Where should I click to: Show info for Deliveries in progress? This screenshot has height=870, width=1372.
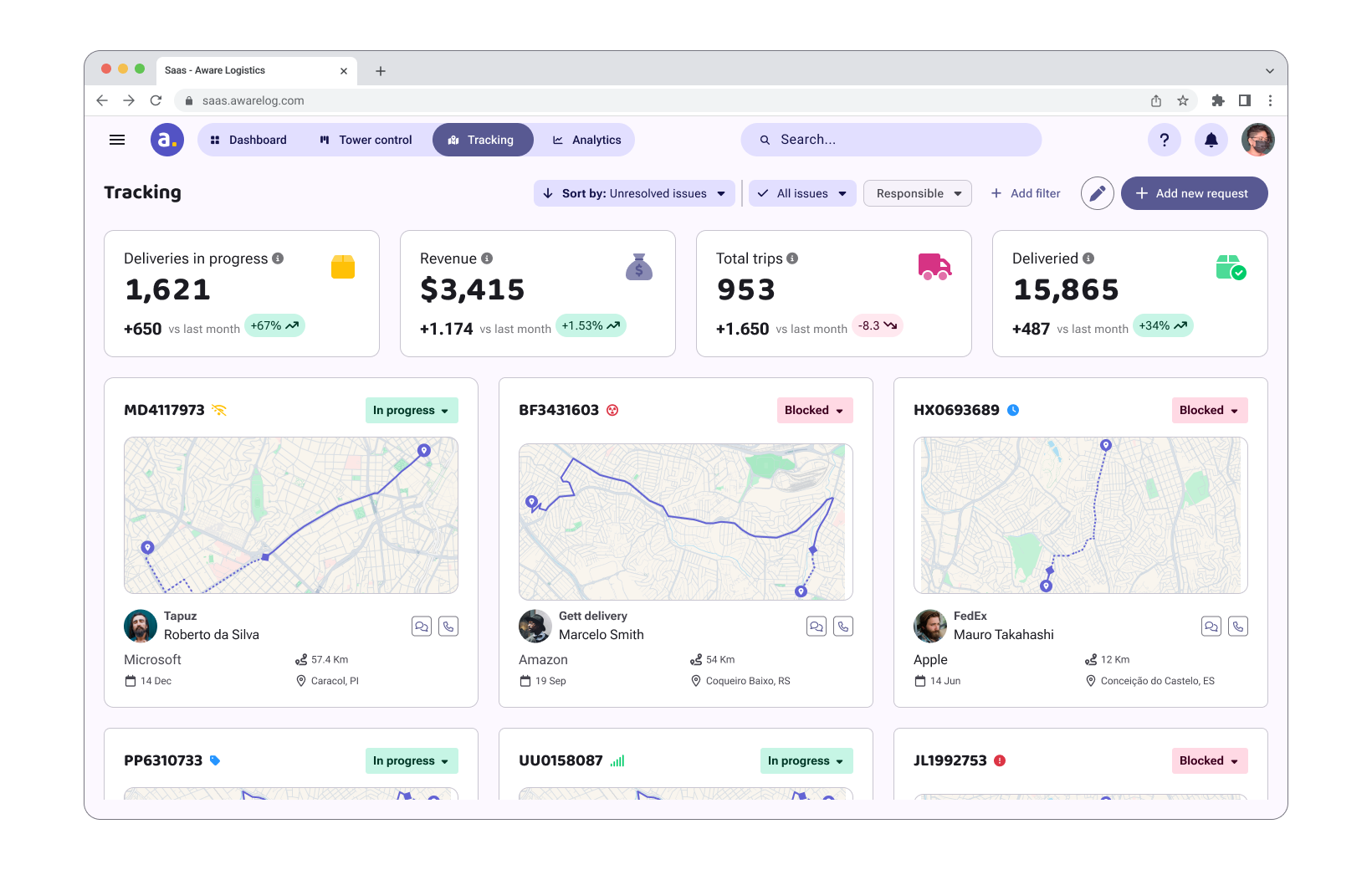tap(278, 258)
